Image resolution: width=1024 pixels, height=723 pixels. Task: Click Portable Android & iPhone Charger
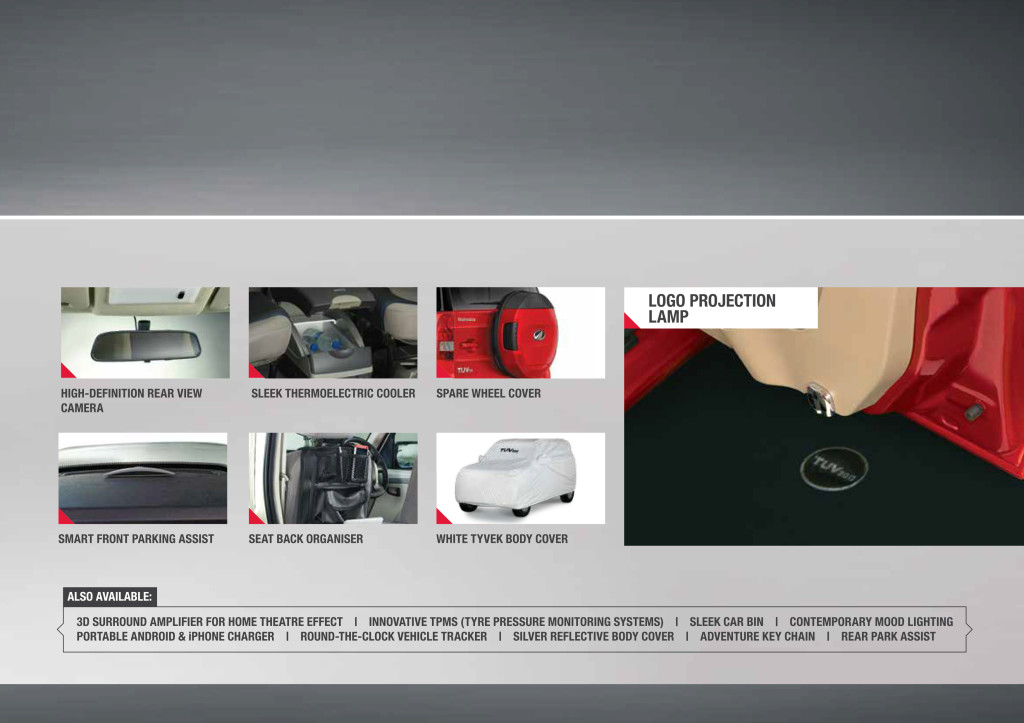click(x=175, y=636)
